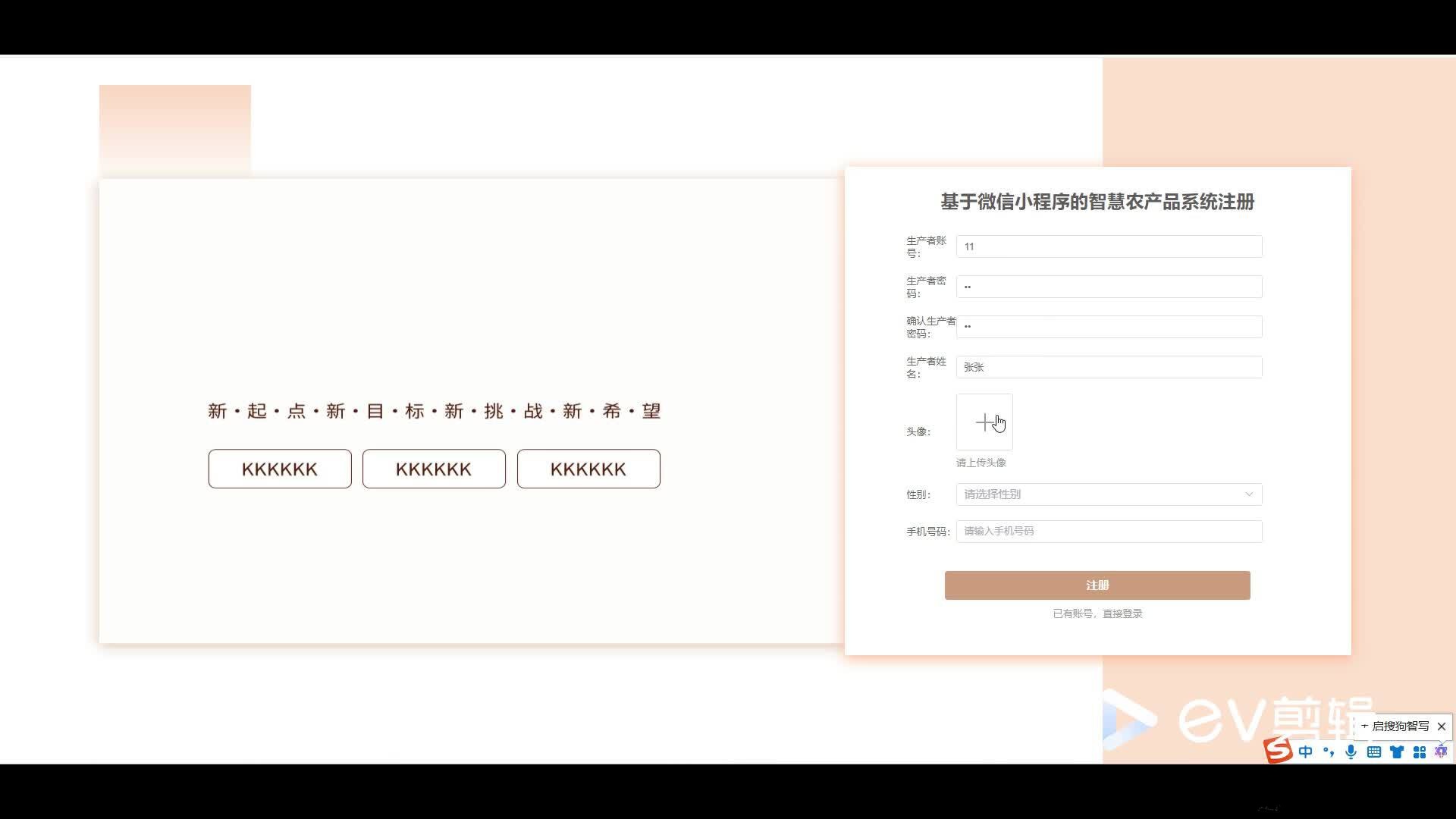The image size is (1456, 819).
Task: Click the Sogou input method logo
Action: (1278, 752)
